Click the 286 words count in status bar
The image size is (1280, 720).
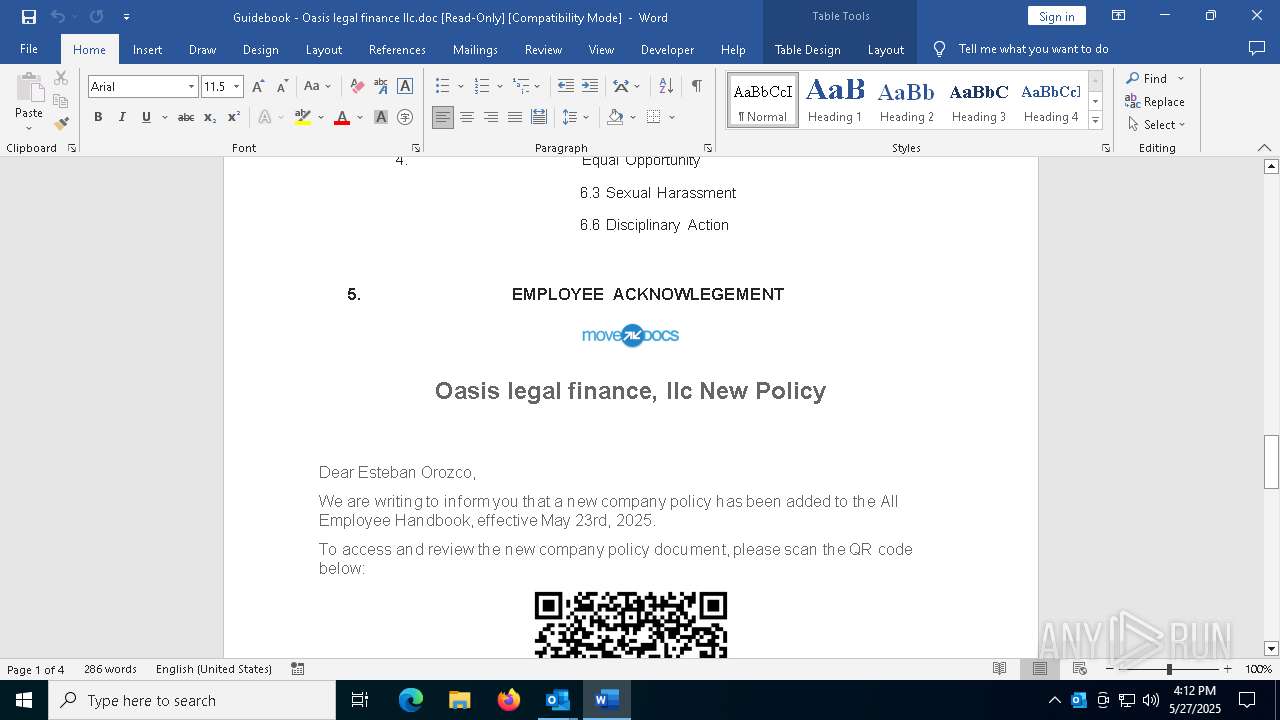click(x=110, y=669)
